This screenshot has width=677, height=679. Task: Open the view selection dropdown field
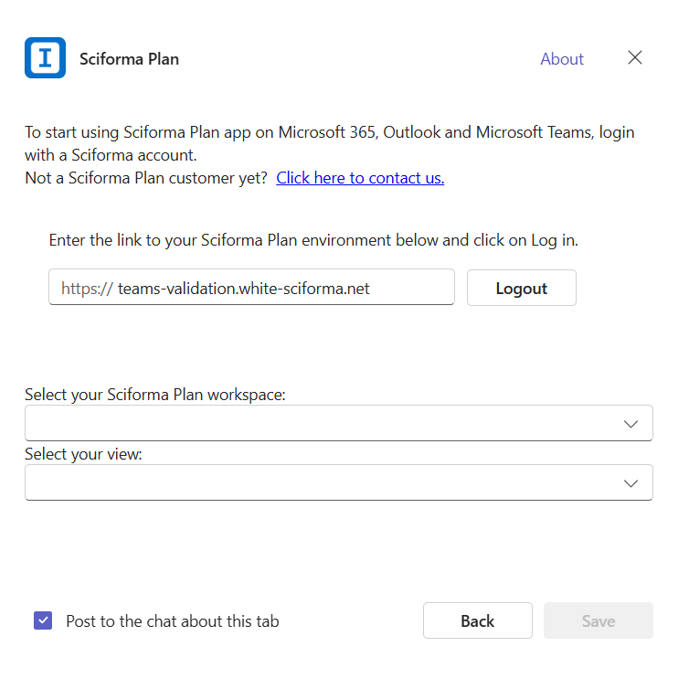(320, 483)
